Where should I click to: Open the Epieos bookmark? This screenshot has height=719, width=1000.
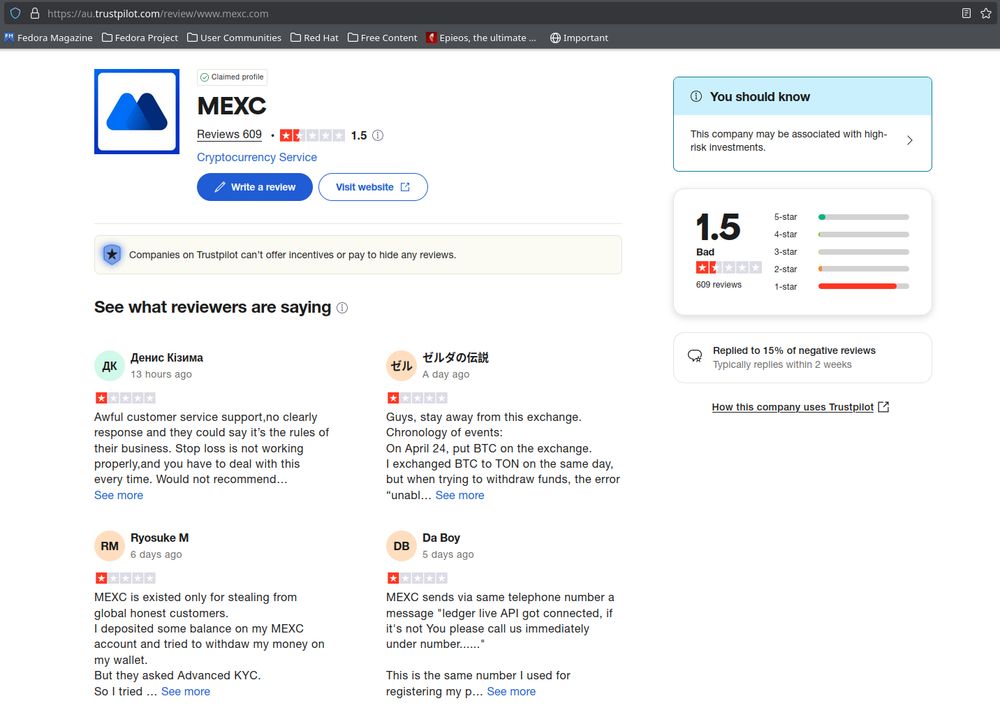click(482, 38)
